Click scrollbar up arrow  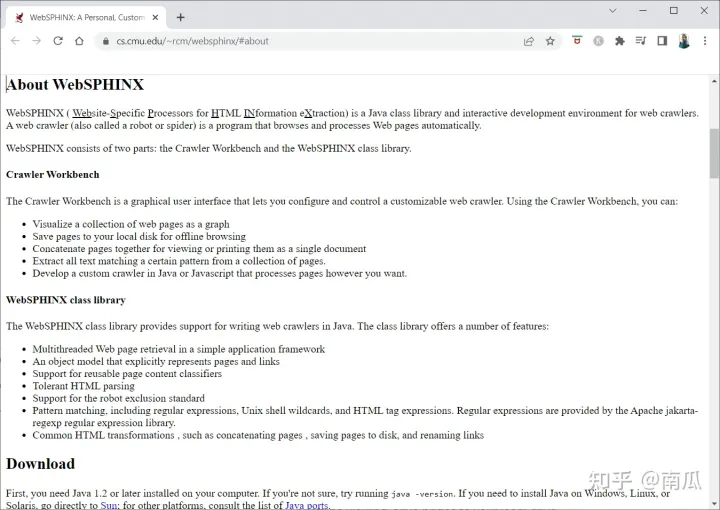(714, 81)
